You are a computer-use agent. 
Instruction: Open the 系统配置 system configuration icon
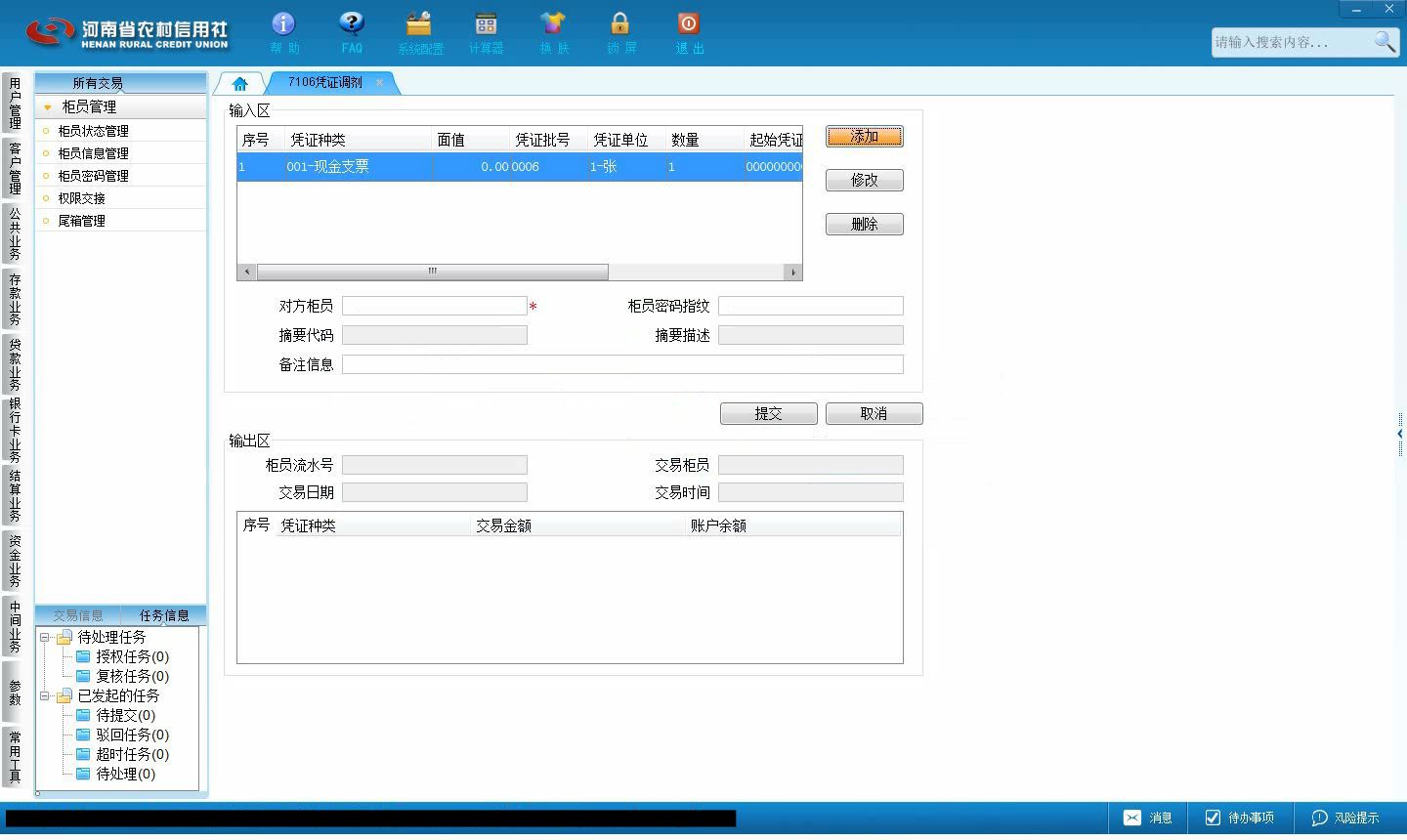(420, 32)
